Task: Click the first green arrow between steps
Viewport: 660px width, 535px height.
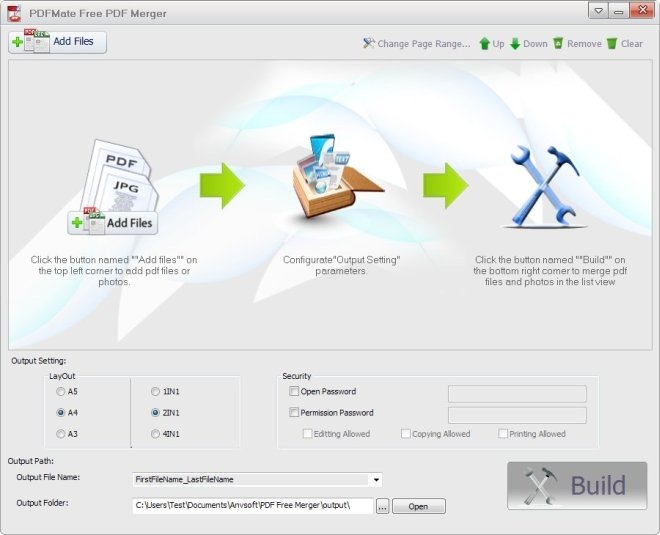Action: pyautogui.click(x=222, y=186)
